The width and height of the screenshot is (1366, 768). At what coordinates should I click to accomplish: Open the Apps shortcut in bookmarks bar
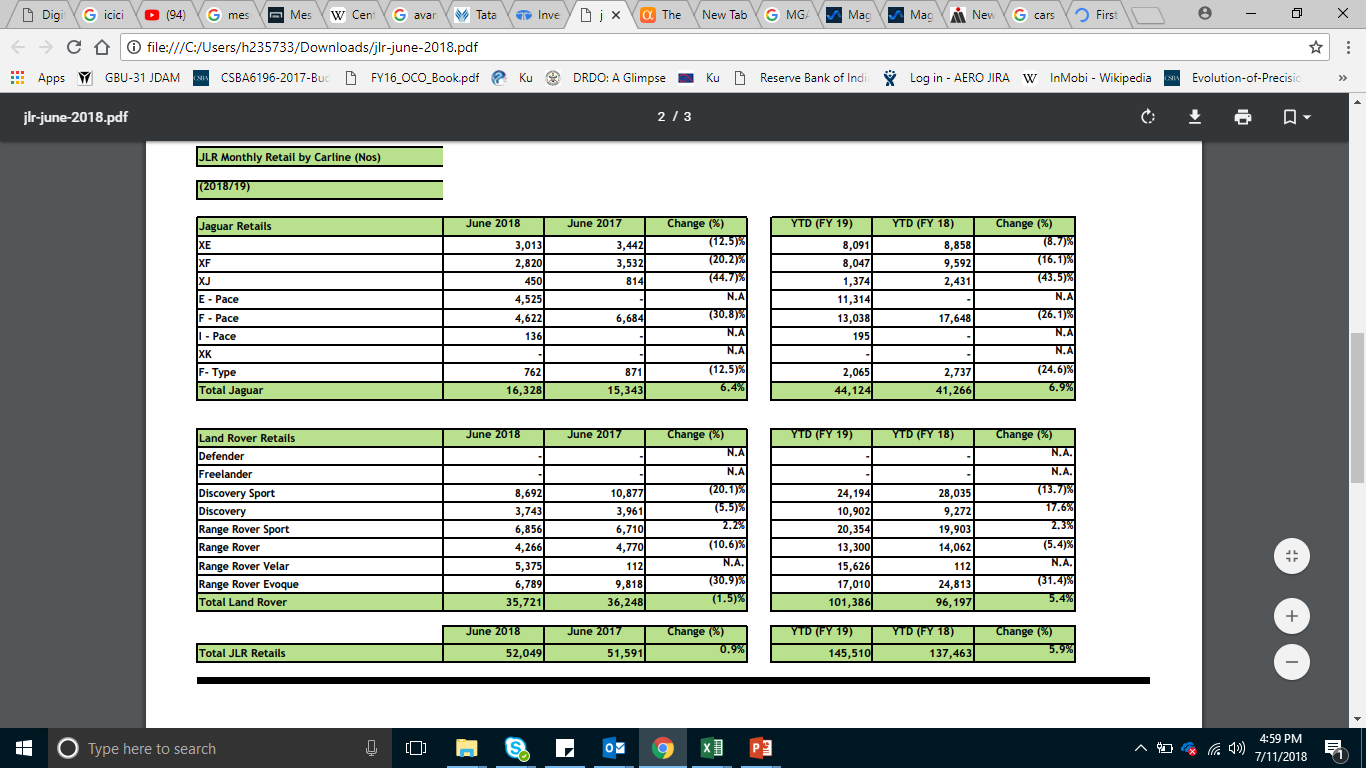click(38, 78)
